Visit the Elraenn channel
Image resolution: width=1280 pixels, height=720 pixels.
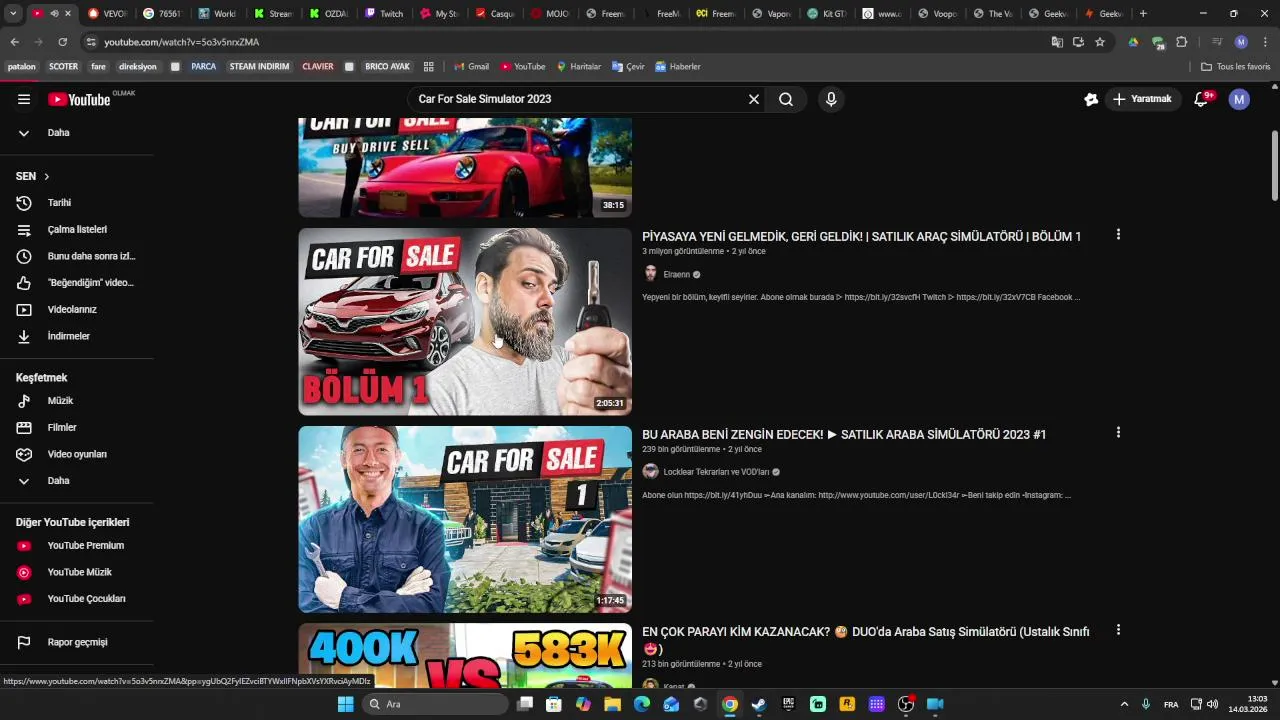coord(676,275)
